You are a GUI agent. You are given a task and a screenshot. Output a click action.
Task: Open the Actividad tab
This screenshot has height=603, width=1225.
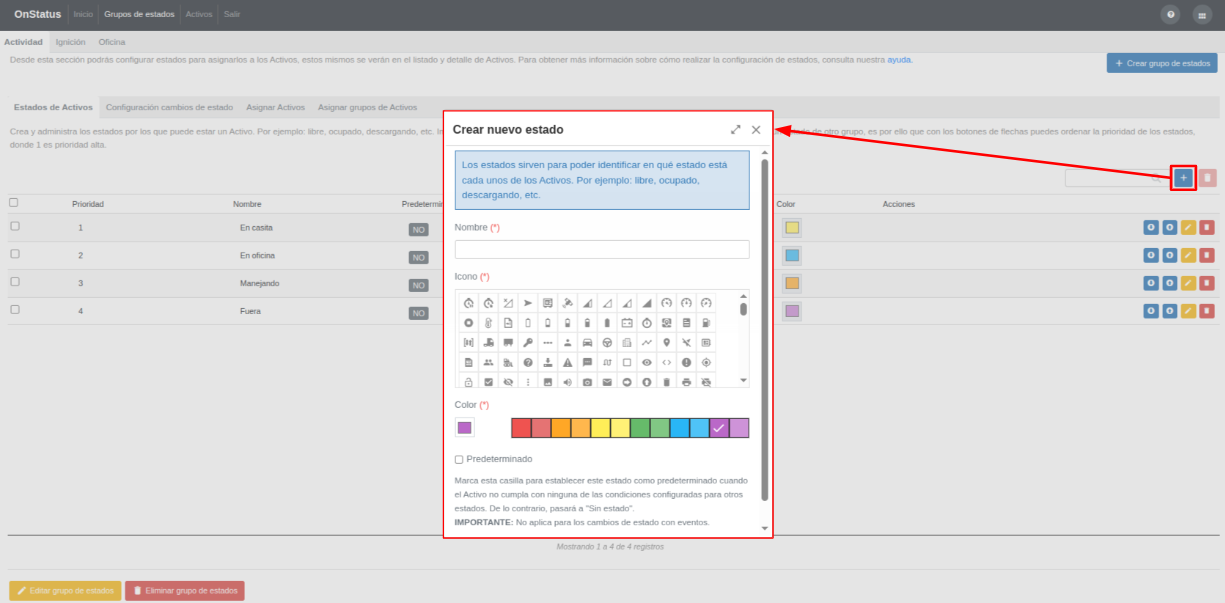point(24,42)
